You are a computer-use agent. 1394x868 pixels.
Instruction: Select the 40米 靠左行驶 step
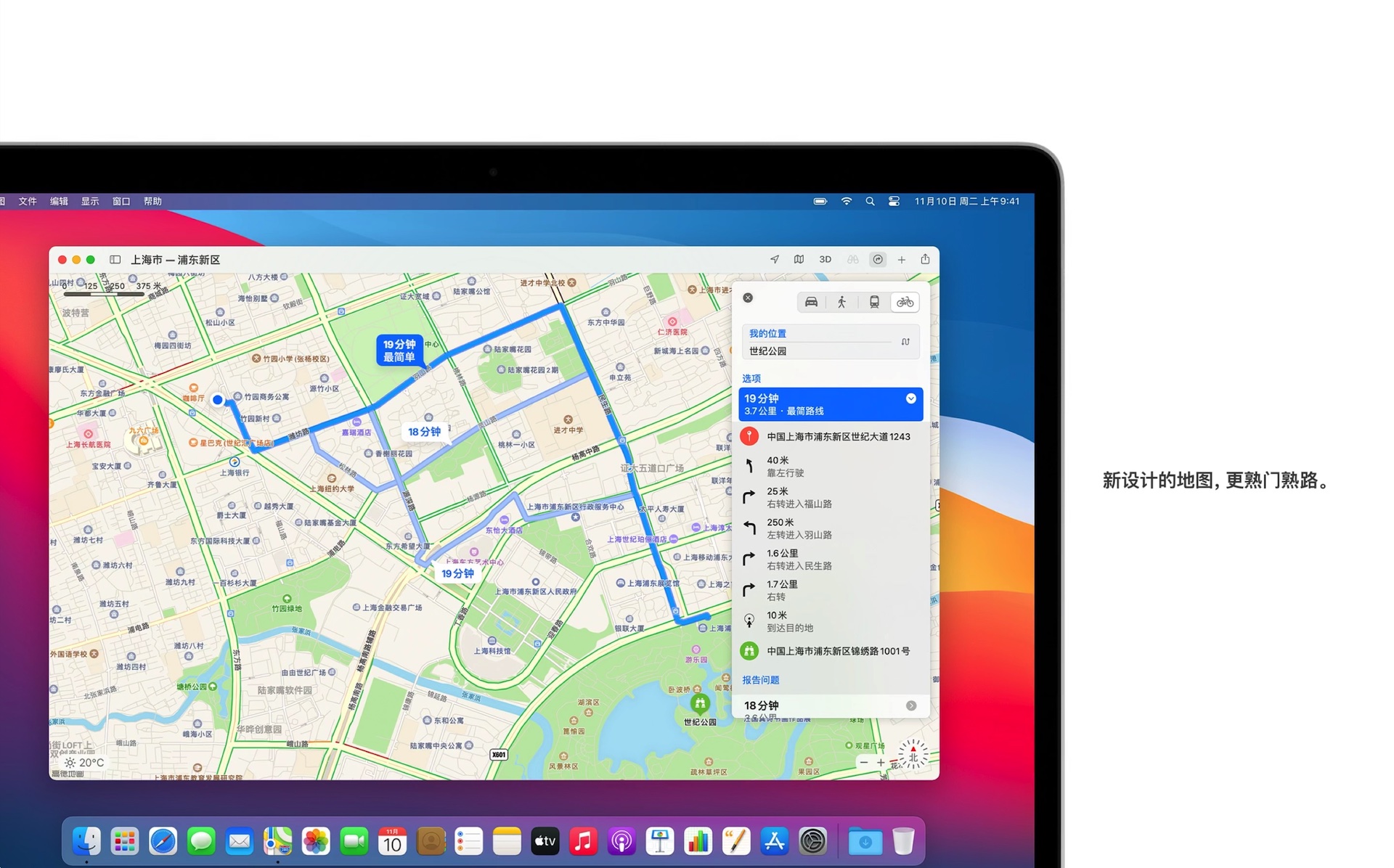[831, 466]
